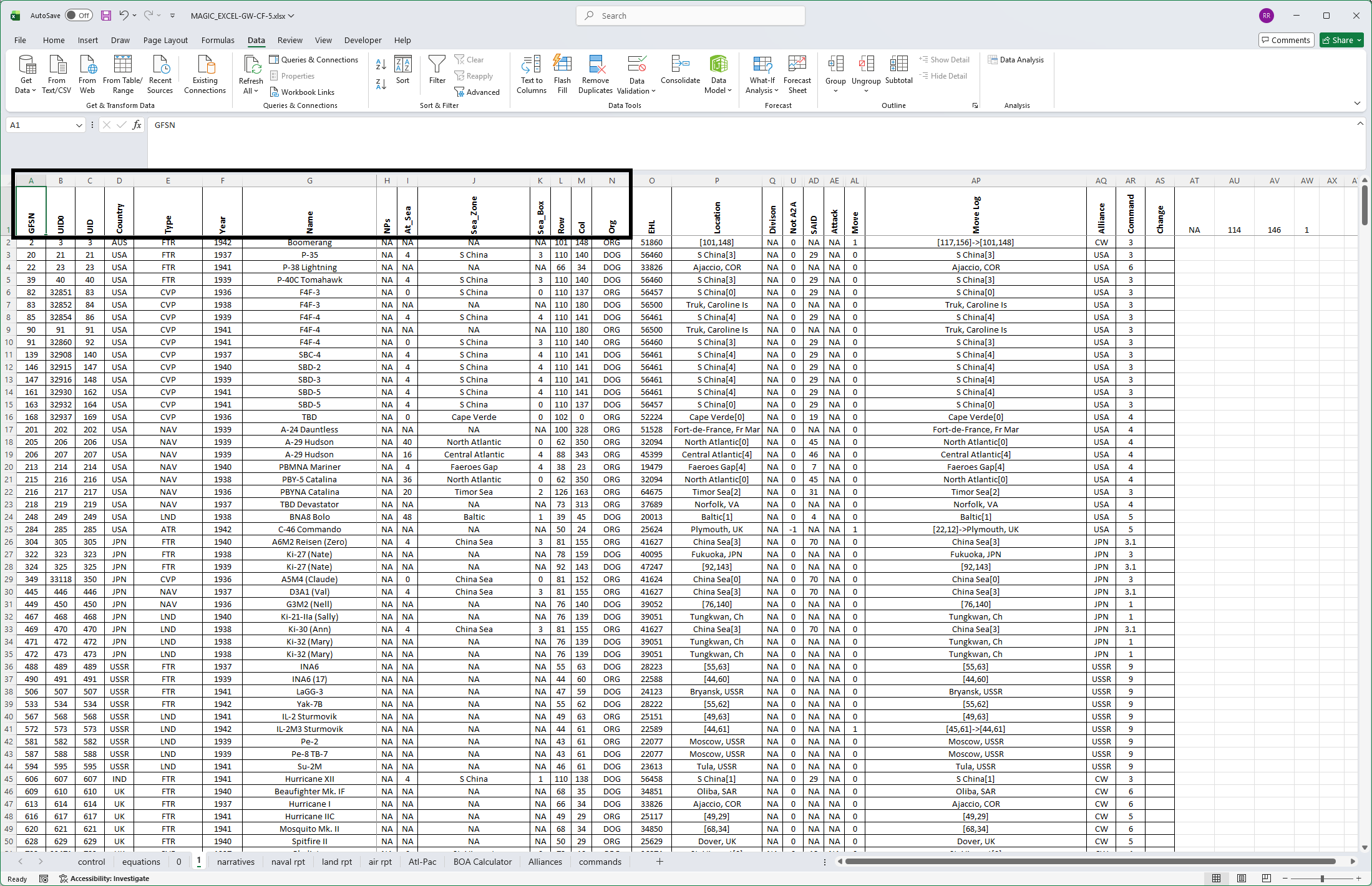Open Ungroup dropdown arrow
1372x886 pixels.
(x=866, y=91)
